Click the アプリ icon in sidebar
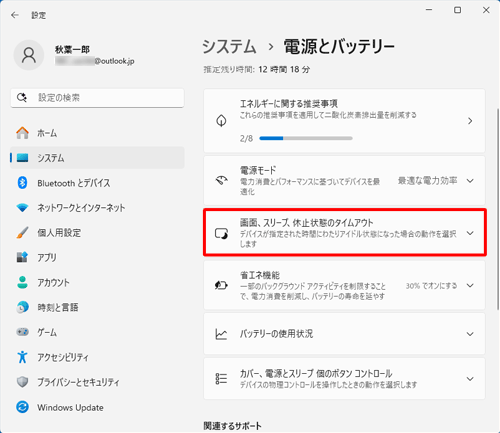The width and height of the screenshot is (500, 433). click(22, 257)
